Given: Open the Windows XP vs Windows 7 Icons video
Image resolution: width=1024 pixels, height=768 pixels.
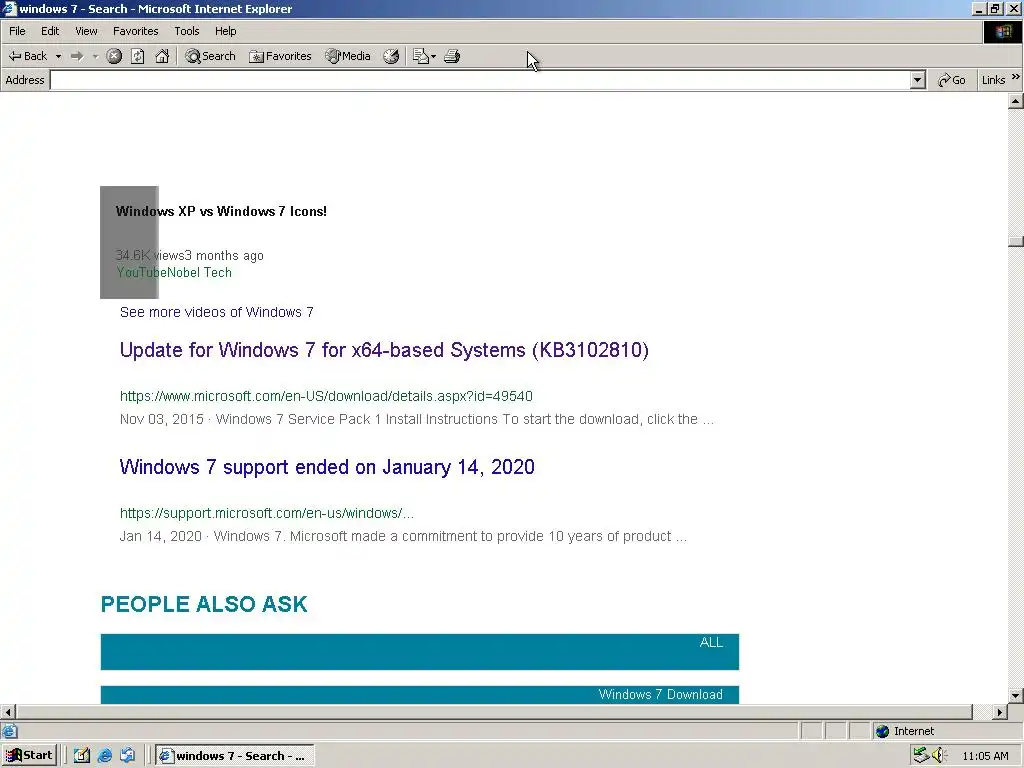Looking at the screenshot, I should 221,212.
